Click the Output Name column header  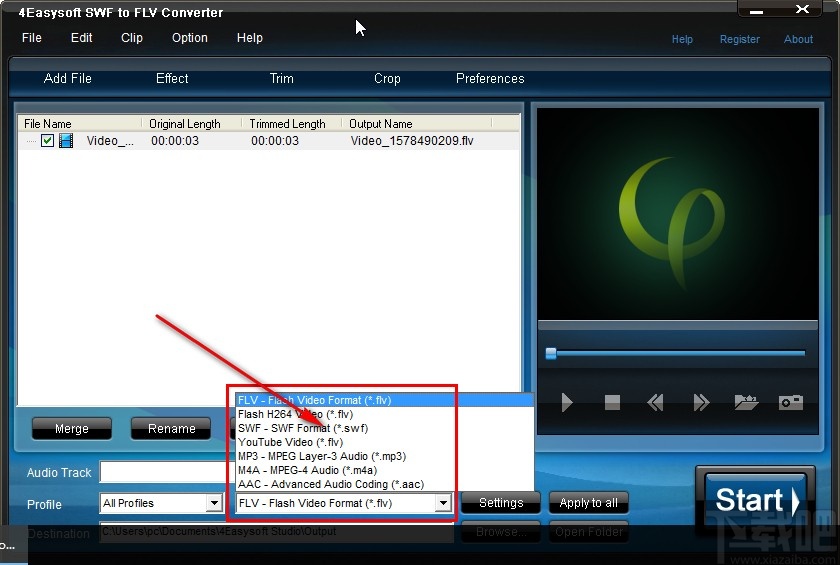416,124
